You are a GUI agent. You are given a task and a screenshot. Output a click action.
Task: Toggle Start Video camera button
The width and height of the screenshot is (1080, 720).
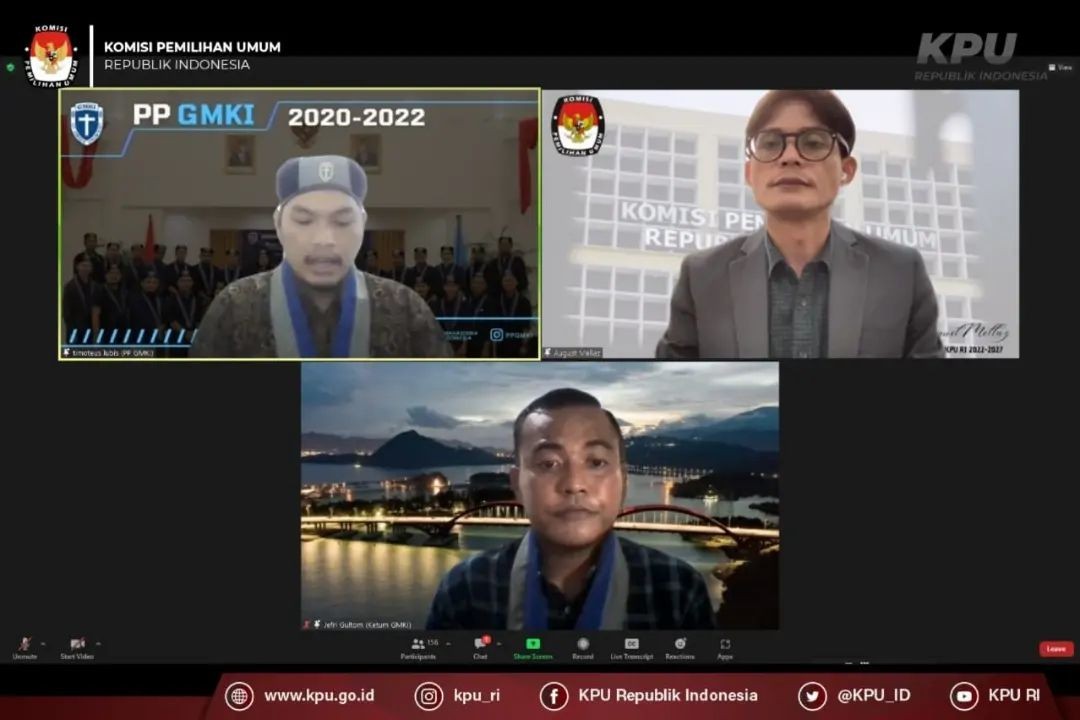[x=77, y=644]
